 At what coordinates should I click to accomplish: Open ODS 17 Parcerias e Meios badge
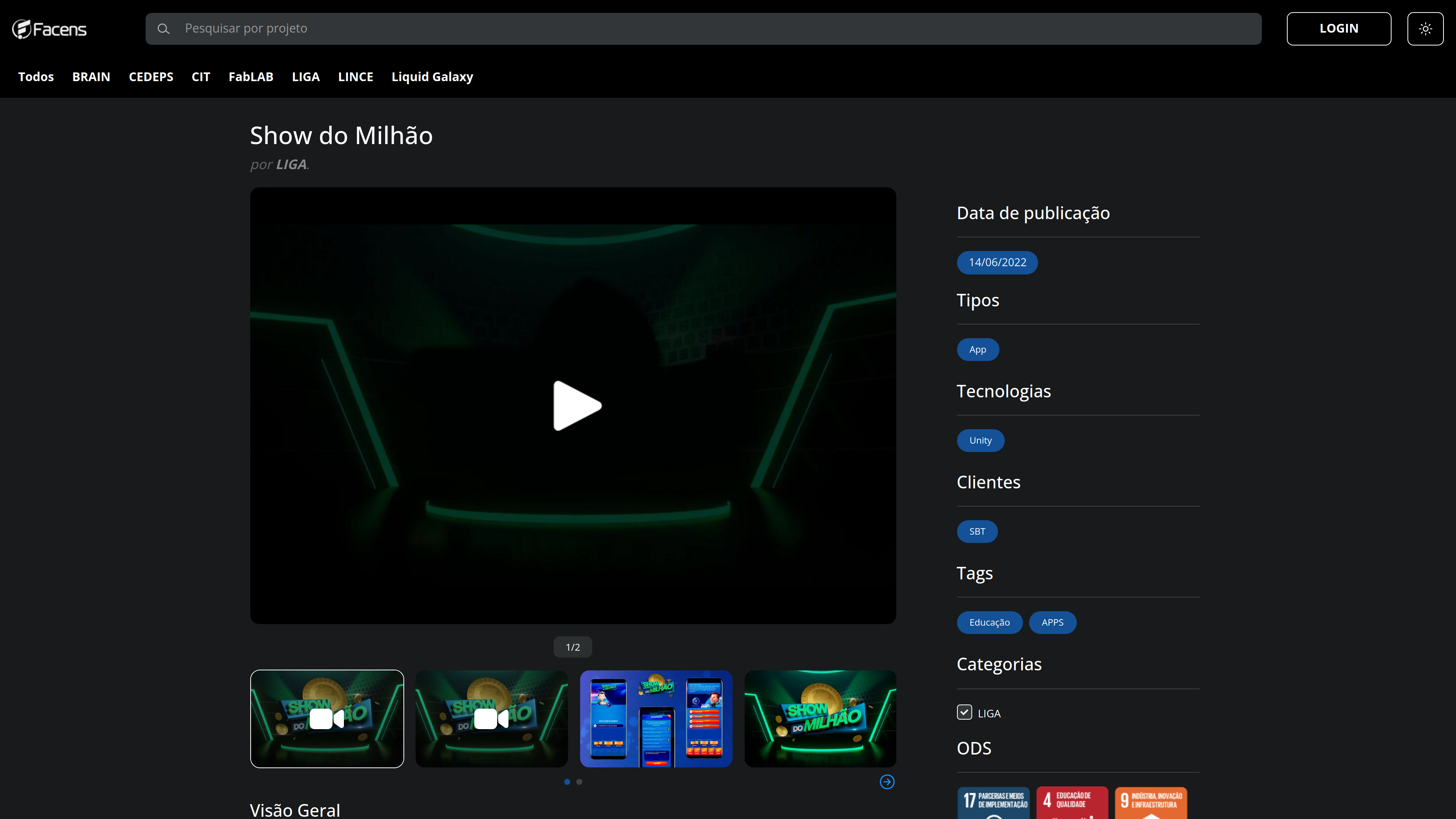coord(994,803)
